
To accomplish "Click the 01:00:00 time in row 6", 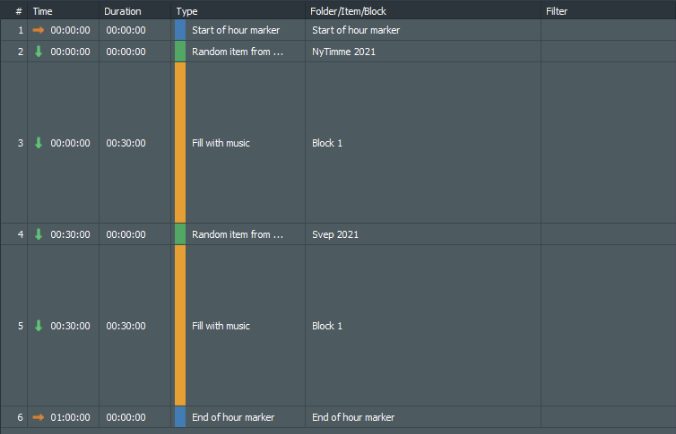I will [x=70, y=417].
